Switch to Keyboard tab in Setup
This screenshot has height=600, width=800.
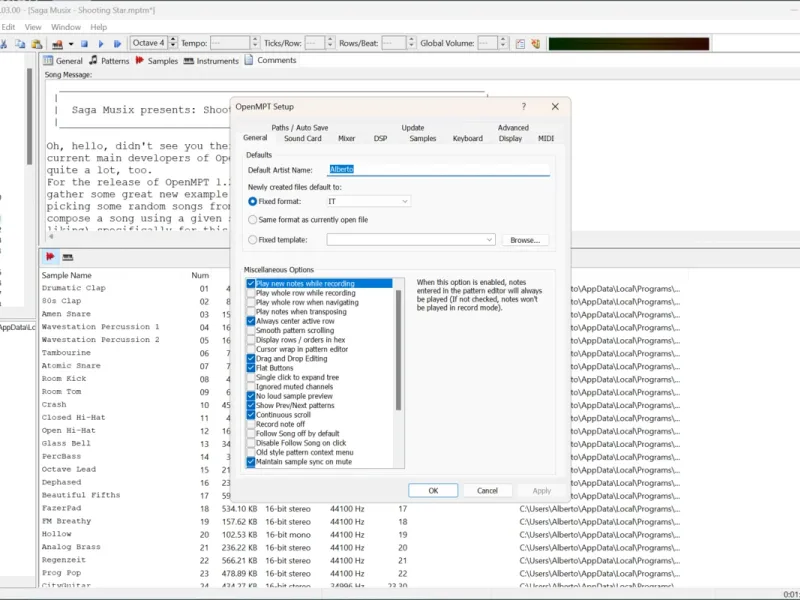pyautogui.click(x=467, y=138)
